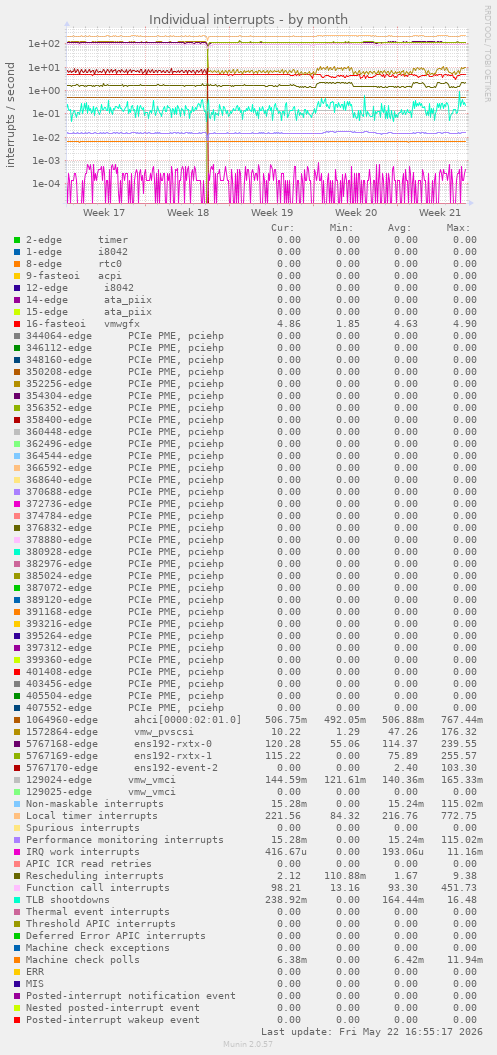This screenshot has height=1055, width=497.
Task: Click the red swatch beside 16-fasteoi vmwgfx
Action: (17, 324)
